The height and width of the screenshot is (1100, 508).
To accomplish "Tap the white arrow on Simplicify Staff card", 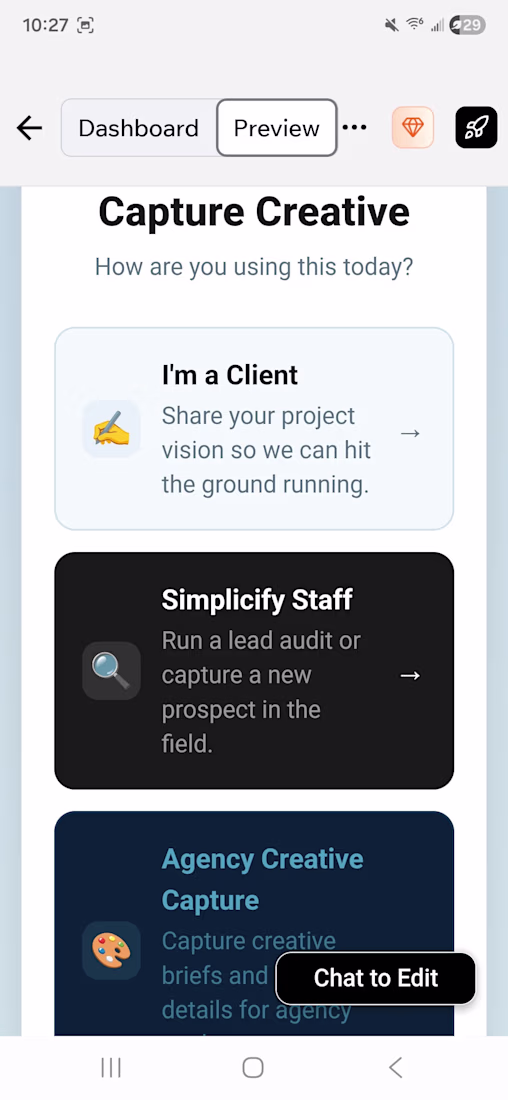I will click(410, 675).
